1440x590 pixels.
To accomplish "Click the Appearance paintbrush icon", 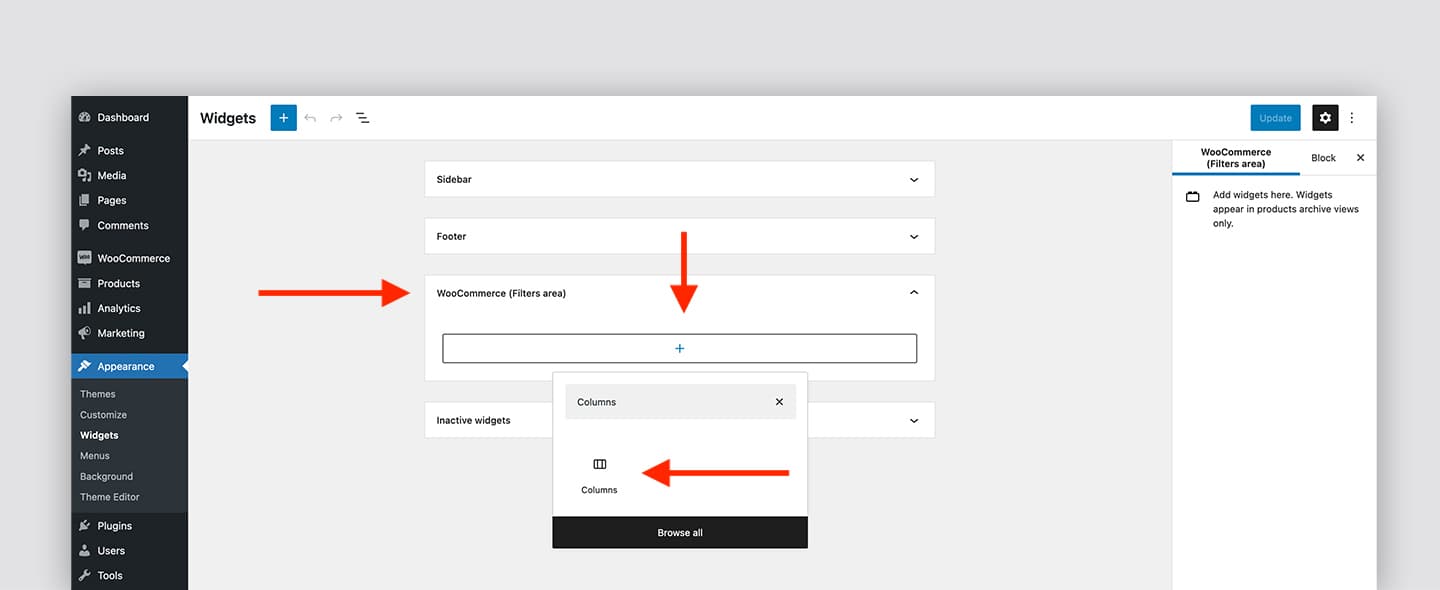I will click(x=85, y=366).
